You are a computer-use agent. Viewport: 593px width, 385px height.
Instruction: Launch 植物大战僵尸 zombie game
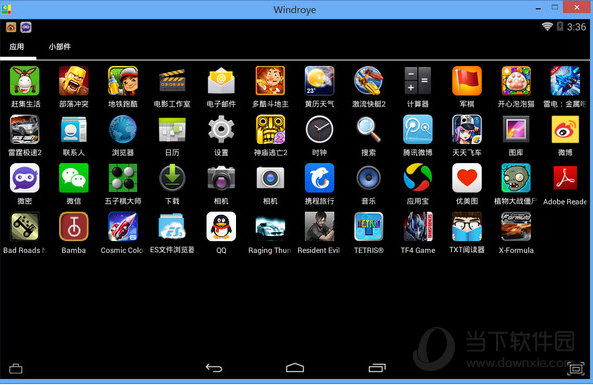click(x=516, y=178)
